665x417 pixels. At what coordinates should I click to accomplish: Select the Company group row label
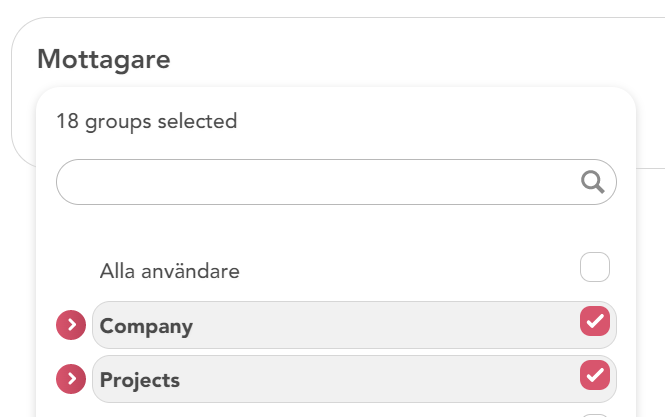pyautogui.click(x=146, y=326)
